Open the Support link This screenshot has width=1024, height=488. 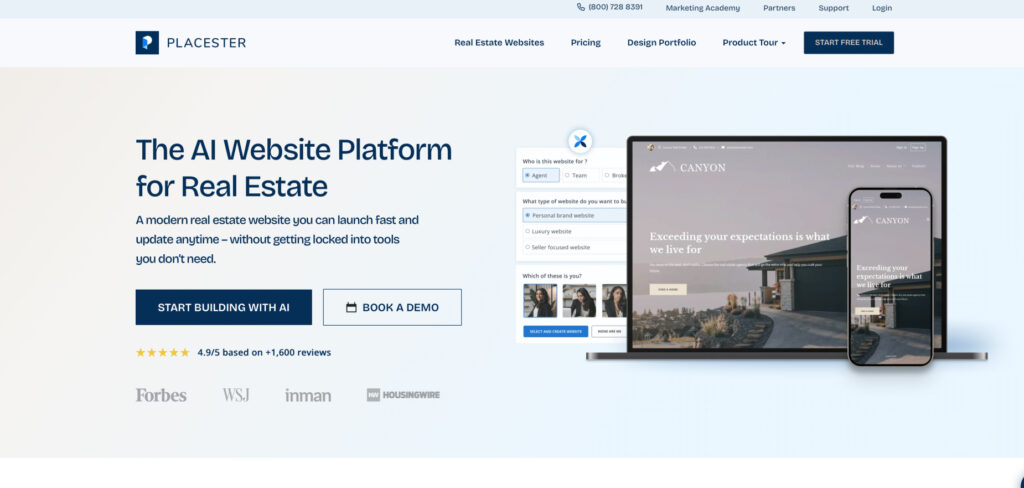click(833, 8)
